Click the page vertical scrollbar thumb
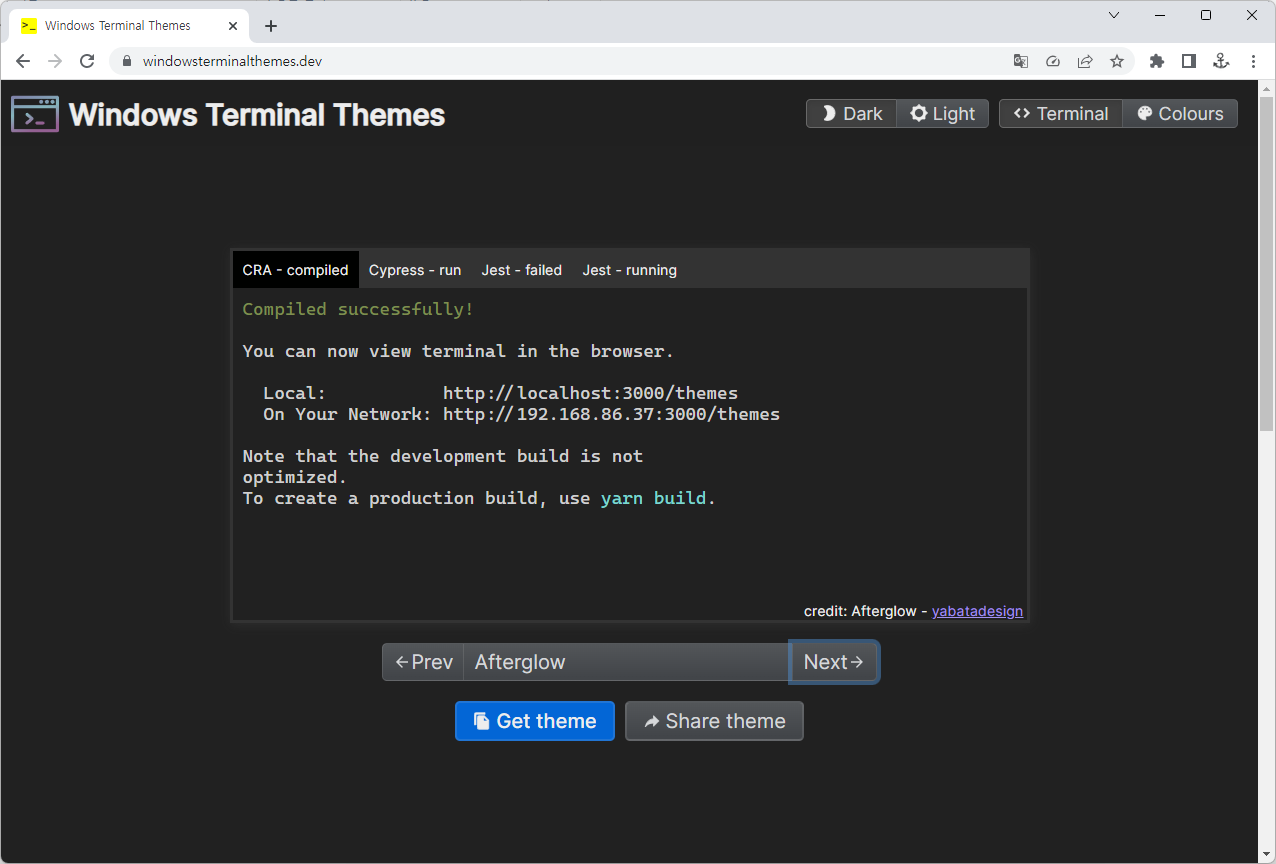This screenshot has width=1276, height=864. point(1266,265)
